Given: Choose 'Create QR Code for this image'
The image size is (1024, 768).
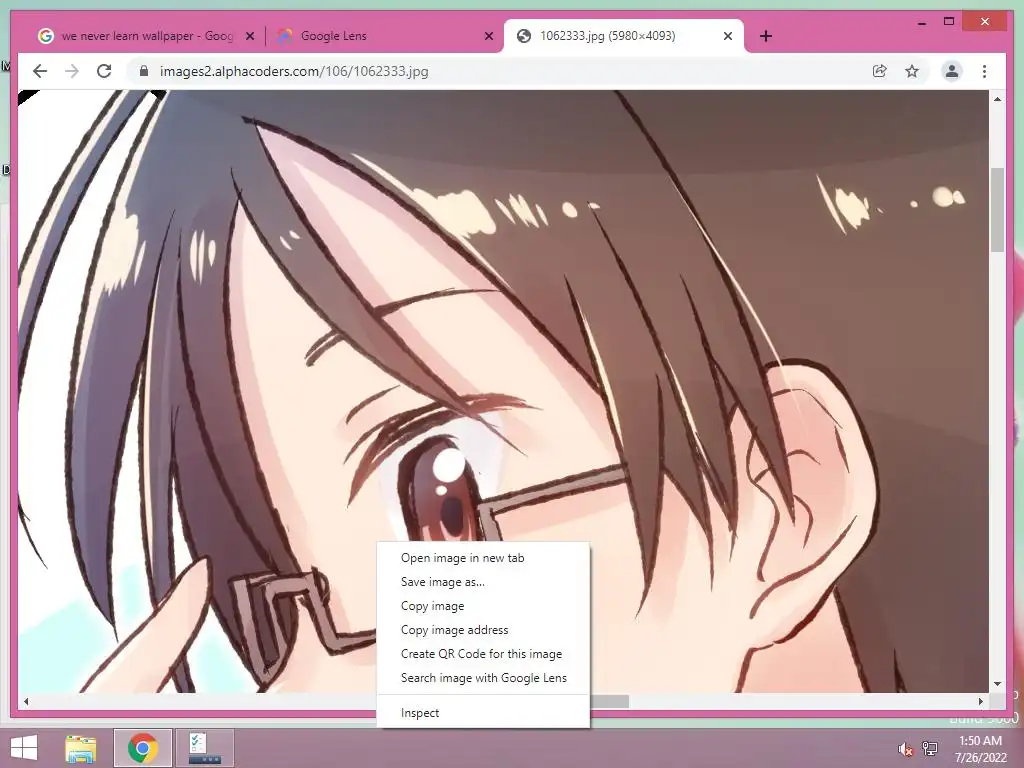Looking at the screenshot, I should coord(483,654).
